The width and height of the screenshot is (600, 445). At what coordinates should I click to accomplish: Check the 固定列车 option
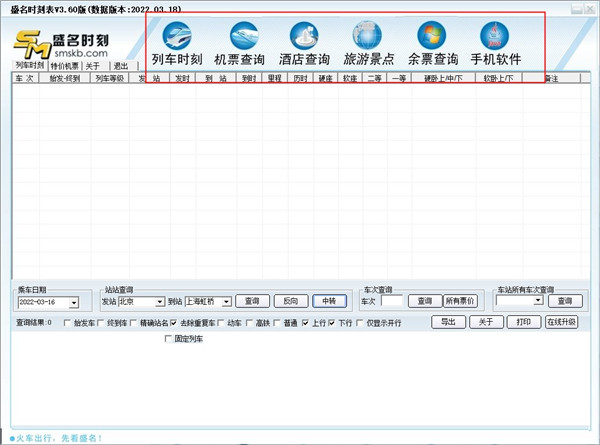(x=168, y=340)
